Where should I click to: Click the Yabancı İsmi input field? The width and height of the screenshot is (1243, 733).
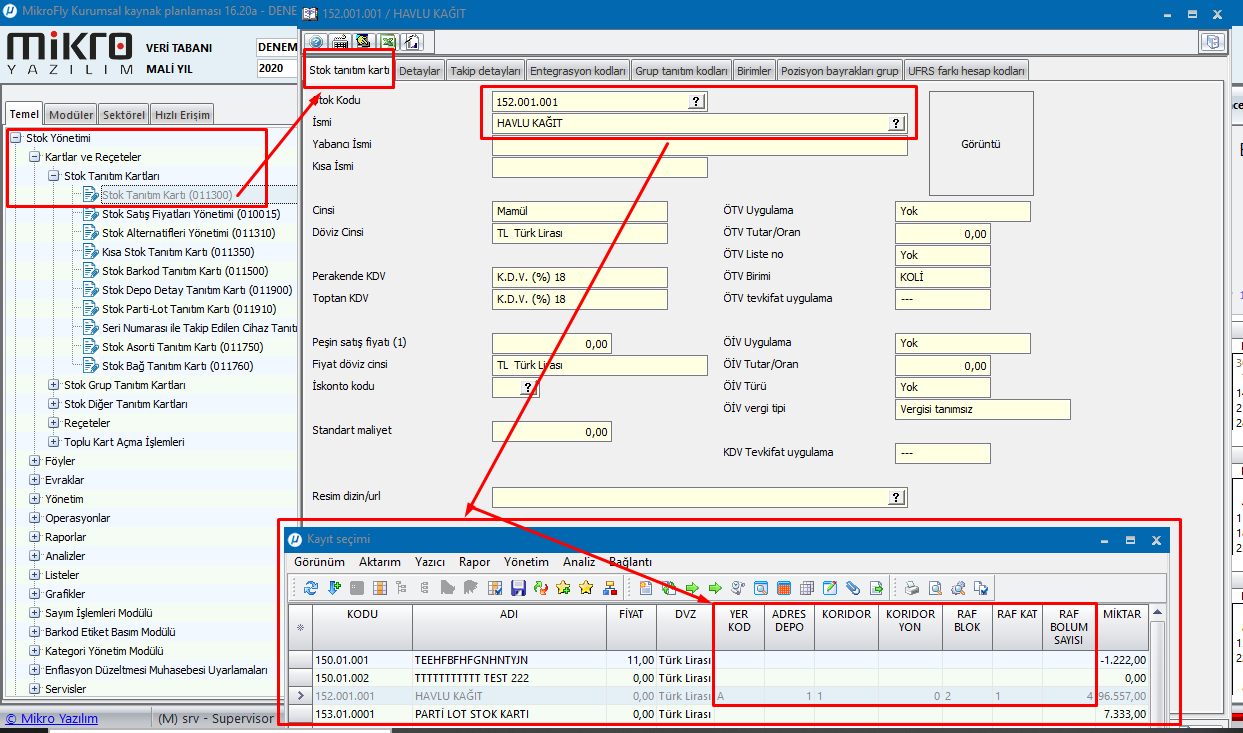coord(699,145)
